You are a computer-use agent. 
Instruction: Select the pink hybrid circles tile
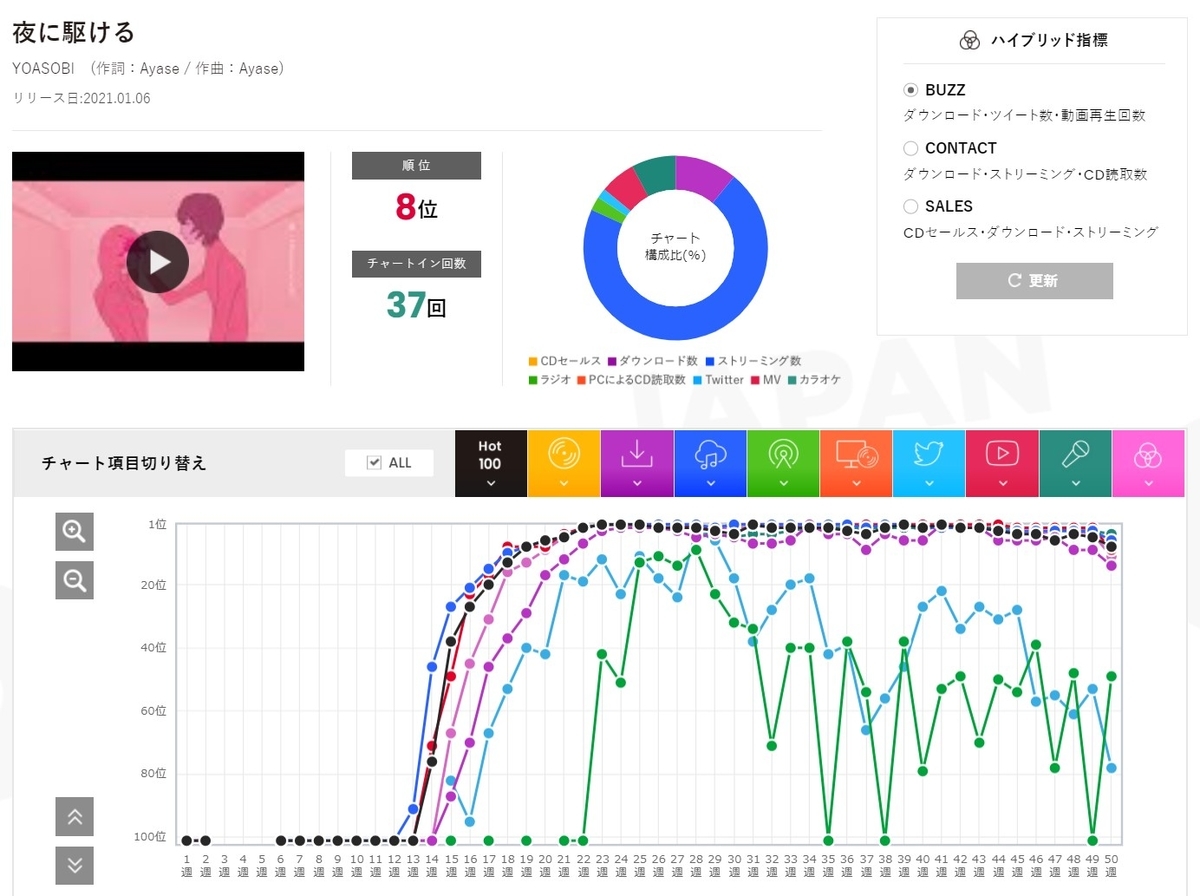tap(1148, 464)
